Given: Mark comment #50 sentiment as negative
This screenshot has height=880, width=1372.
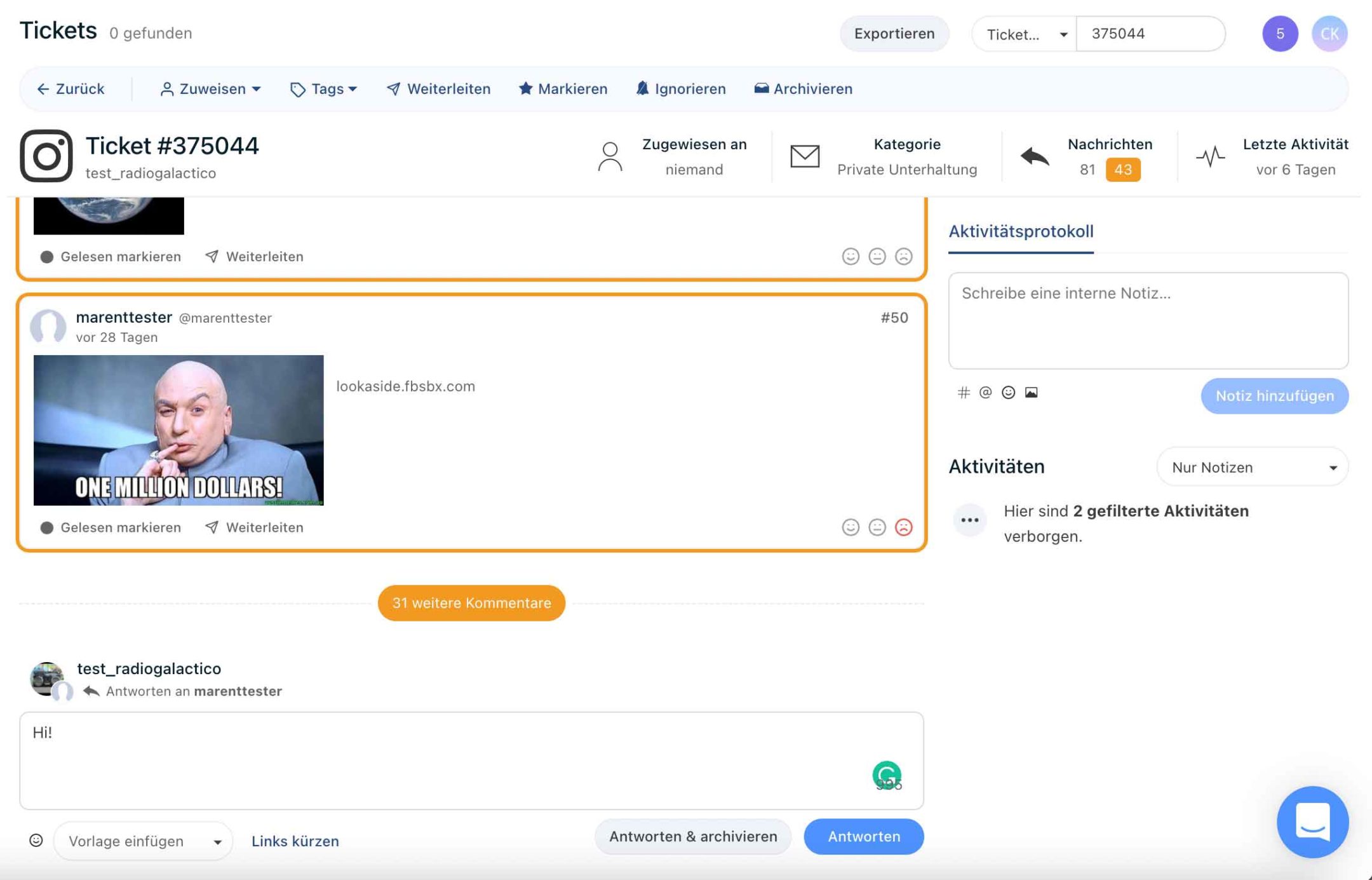Looking at the screenshot, I should [904, 527].
